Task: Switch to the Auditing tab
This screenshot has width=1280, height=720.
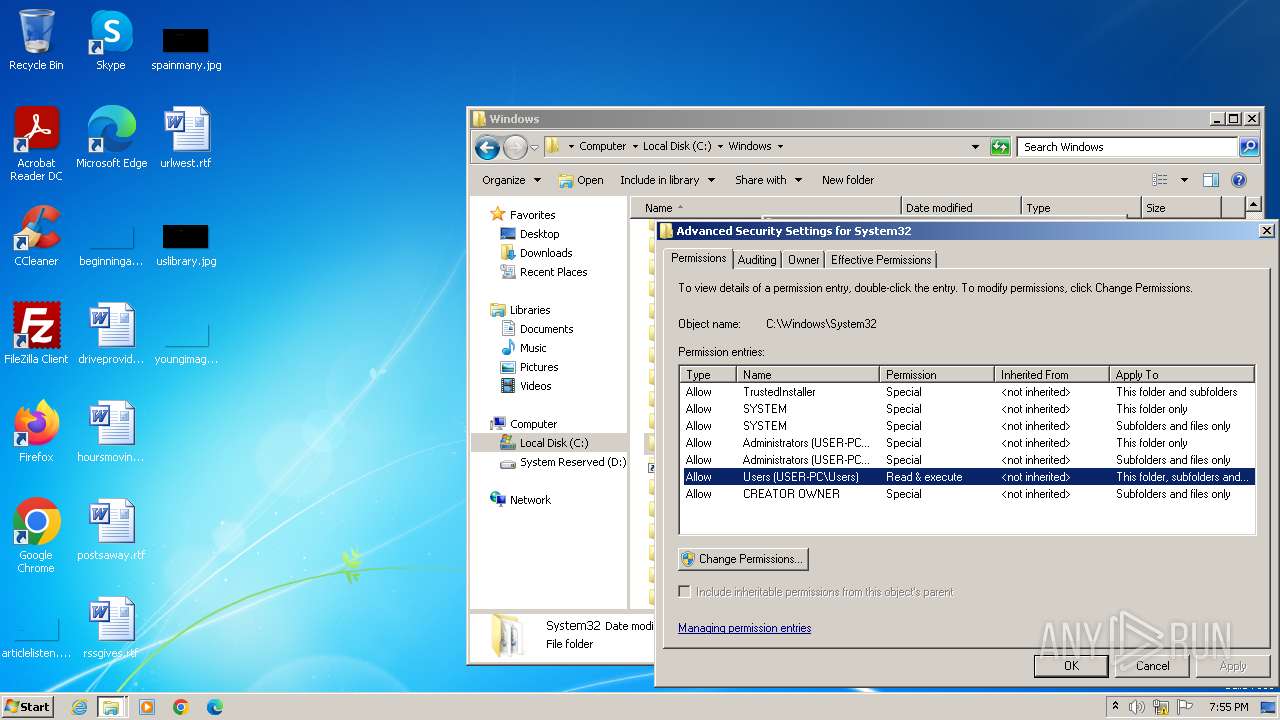Action: click(757, 260)
